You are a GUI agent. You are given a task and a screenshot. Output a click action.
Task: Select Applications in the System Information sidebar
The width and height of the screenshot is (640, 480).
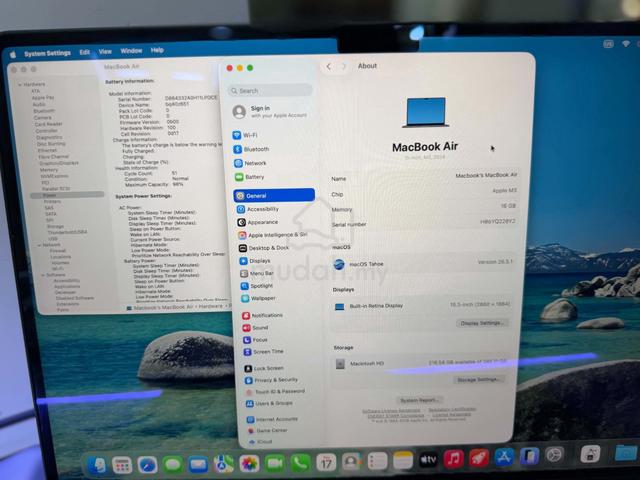[67, 287]
